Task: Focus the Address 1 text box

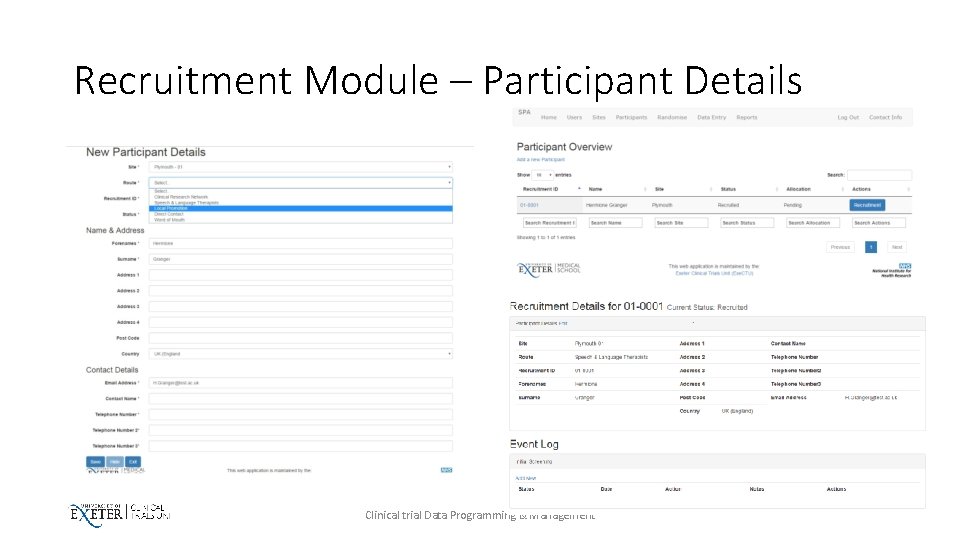Action: tap(301, 275)
